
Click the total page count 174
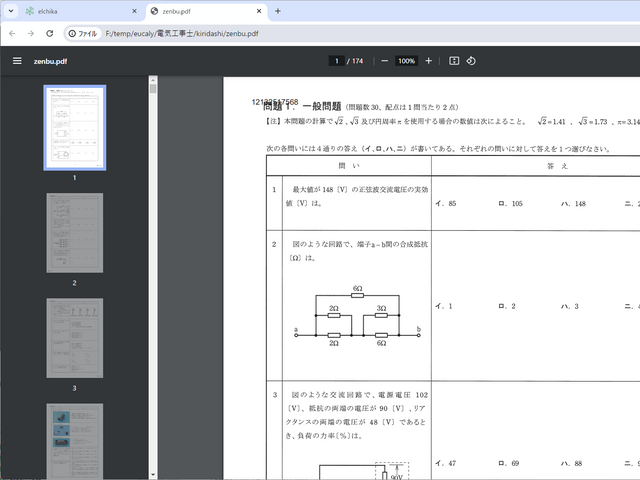tap(358, 61)
